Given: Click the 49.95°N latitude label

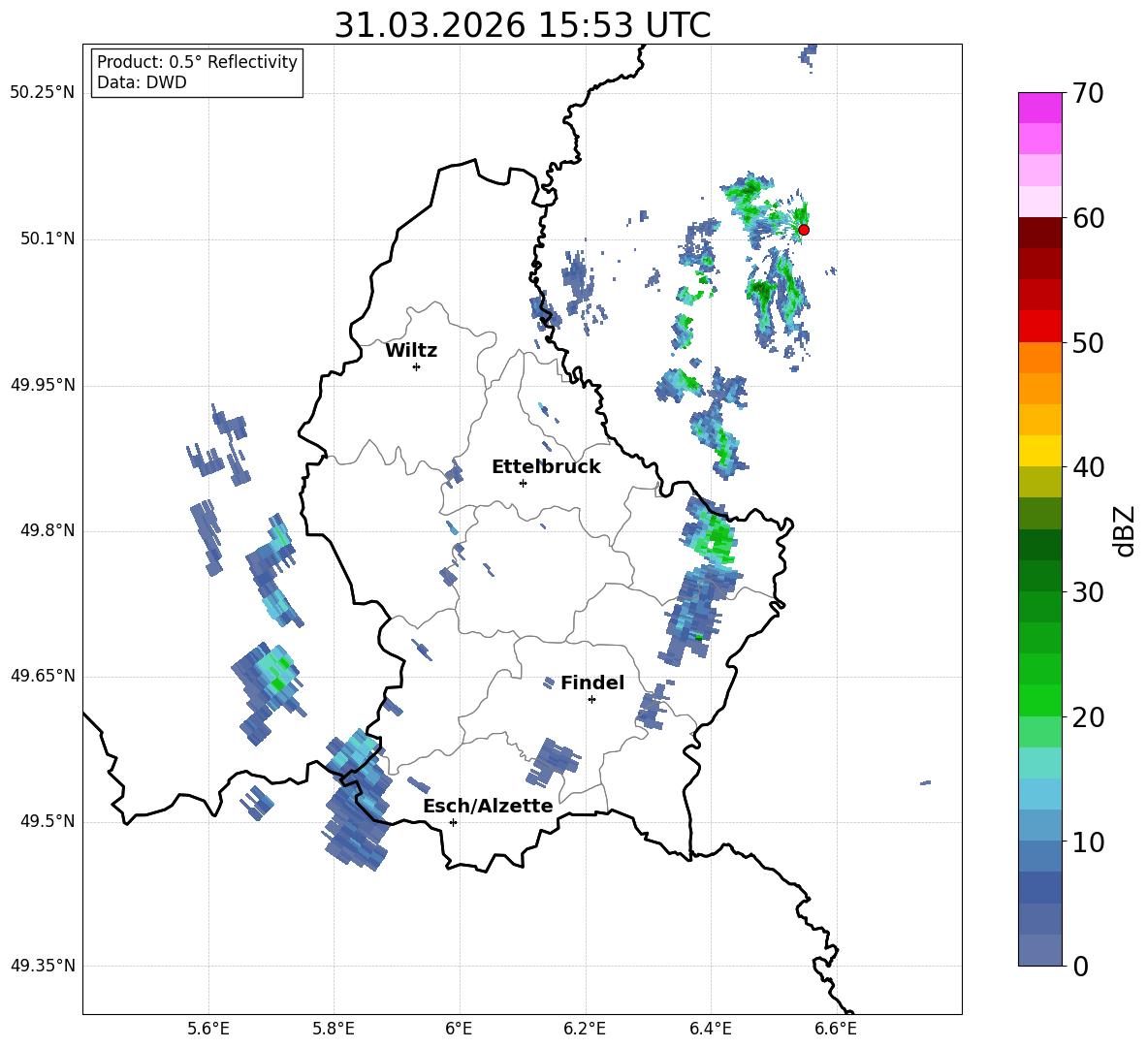Looking at the screenshot, I should [x=43, y=385].
